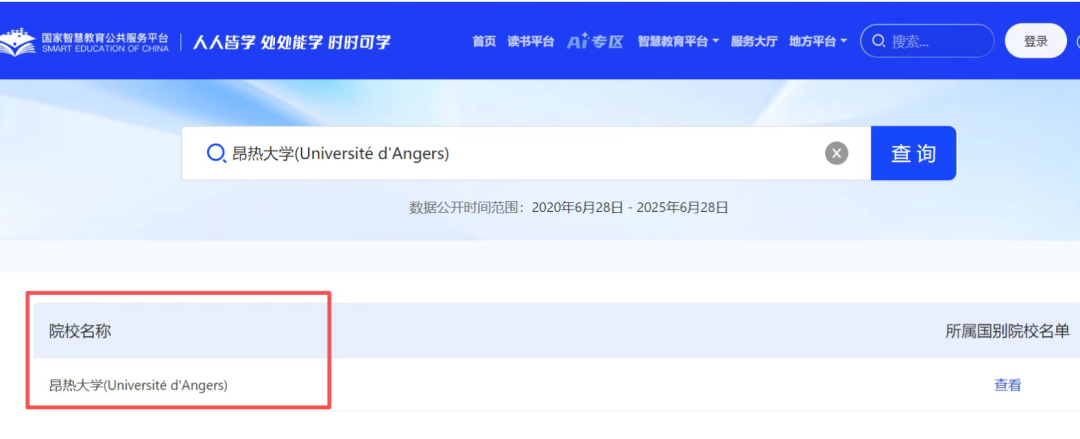1080x439 pixels.
Task: Click the 人人皆学 处处能学 时时可学 slogan
Action: [x=291, y=42]
